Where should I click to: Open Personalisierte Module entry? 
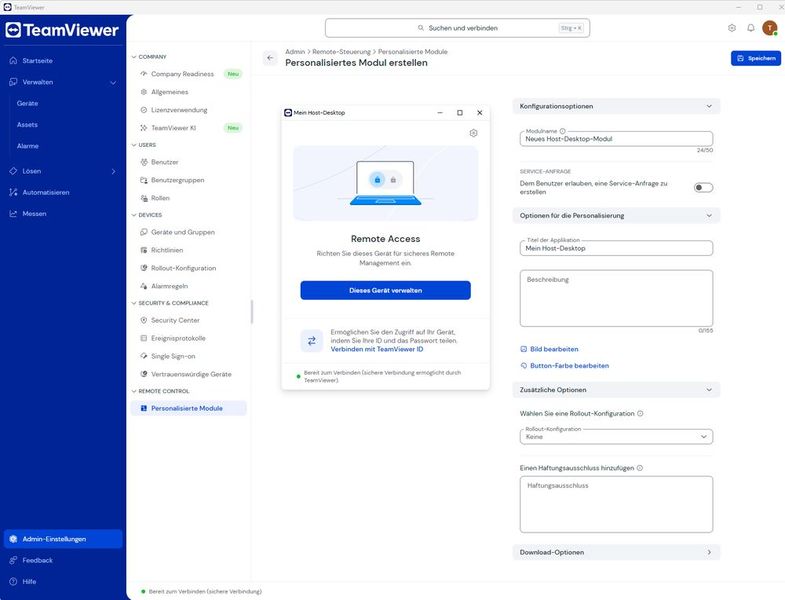tap(189, 408)
